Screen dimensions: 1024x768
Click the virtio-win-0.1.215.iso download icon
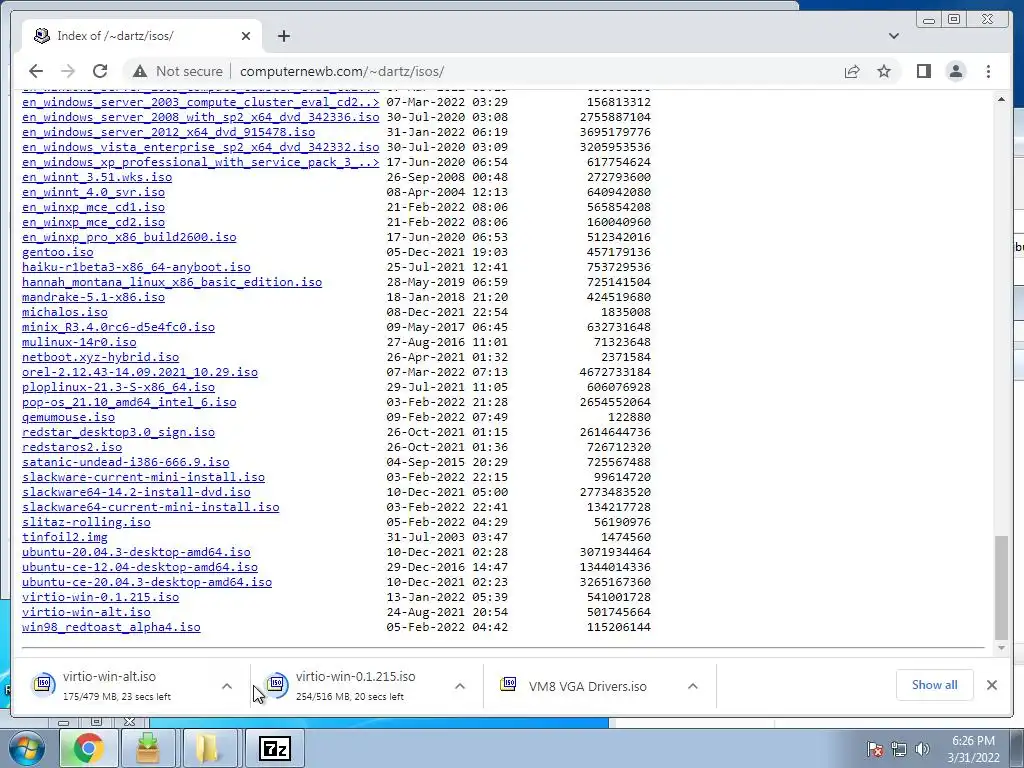[276, 684]
